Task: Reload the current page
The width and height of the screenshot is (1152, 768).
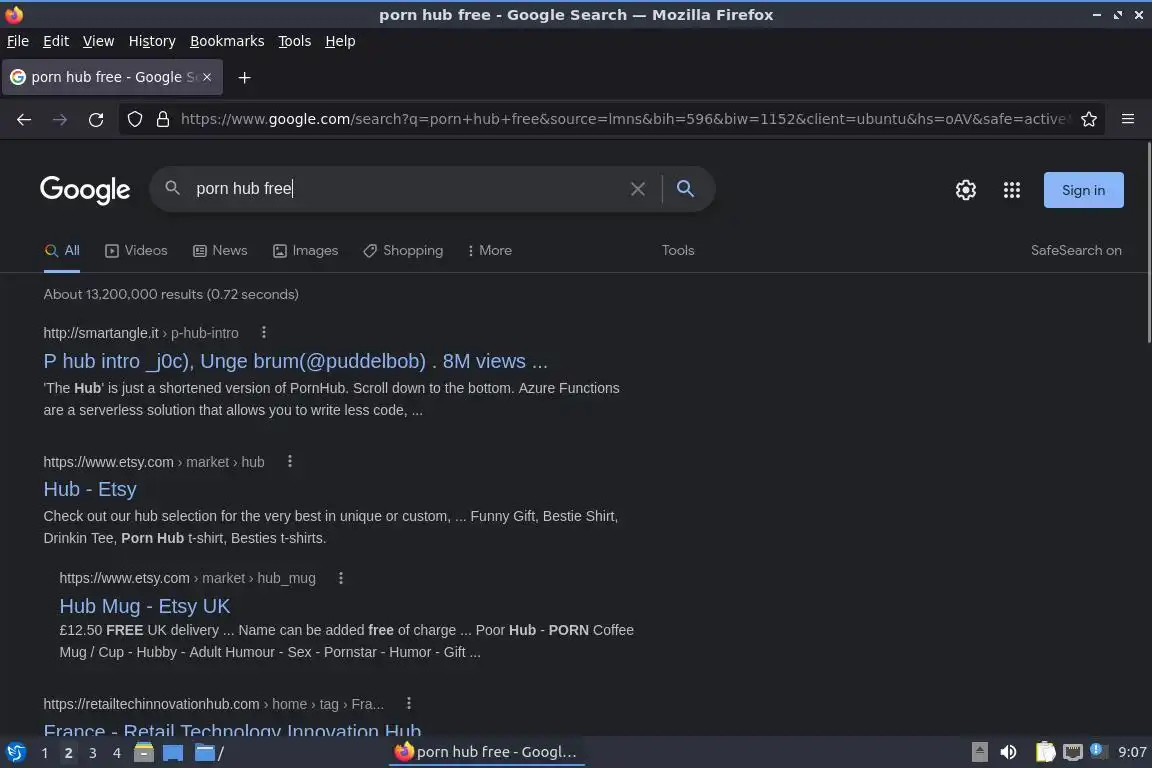Action: 96,119
